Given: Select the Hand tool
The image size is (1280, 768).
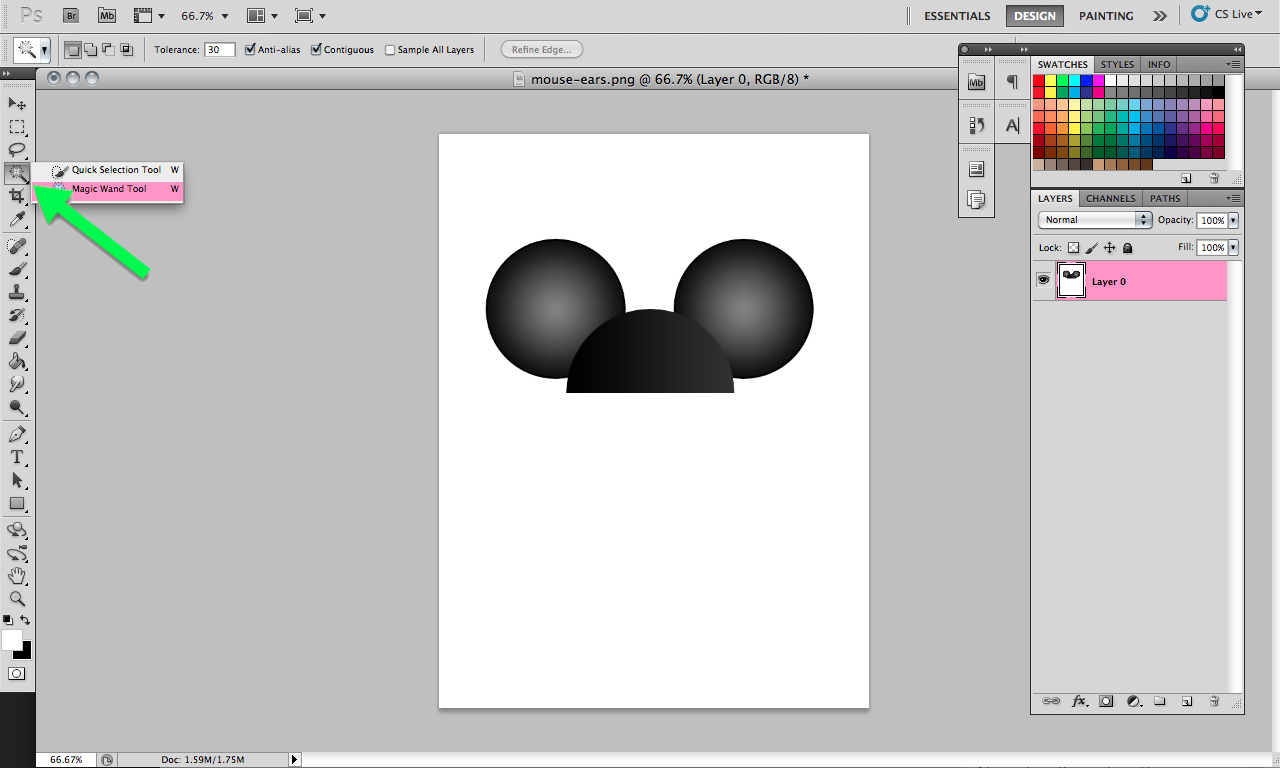Looking at the screenshot, I should (x=17, y=576).
